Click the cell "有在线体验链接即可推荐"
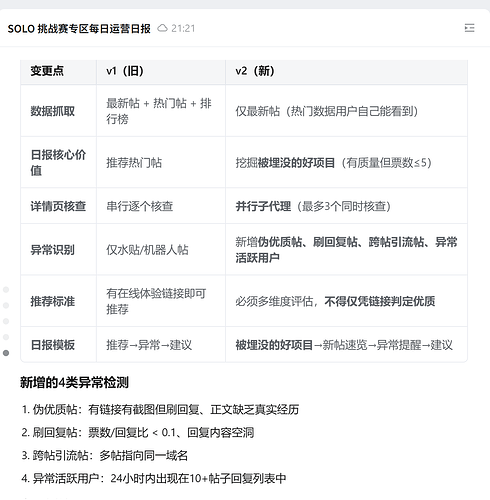The image size is (490, 500). [161, 301]
